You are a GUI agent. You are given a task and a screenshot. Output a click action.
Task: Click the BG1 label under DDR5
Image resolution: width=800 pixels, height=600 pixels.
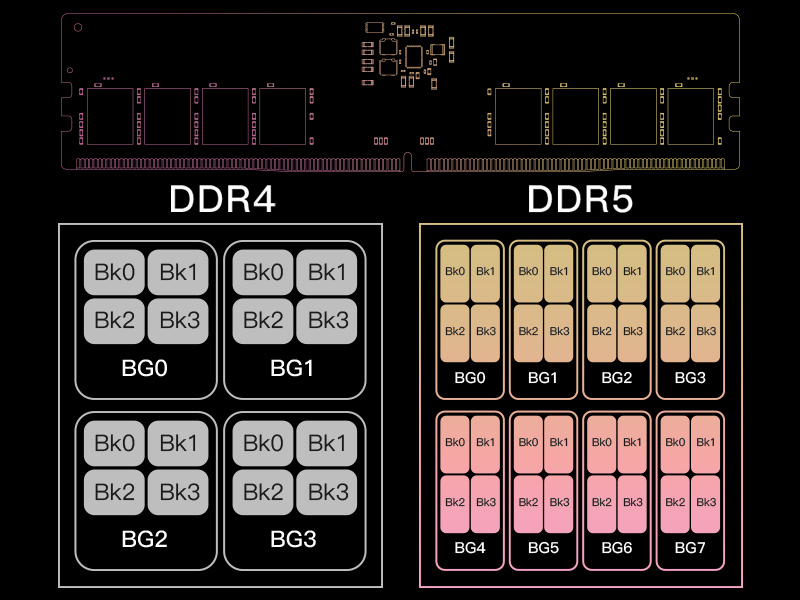click(543, 378)
